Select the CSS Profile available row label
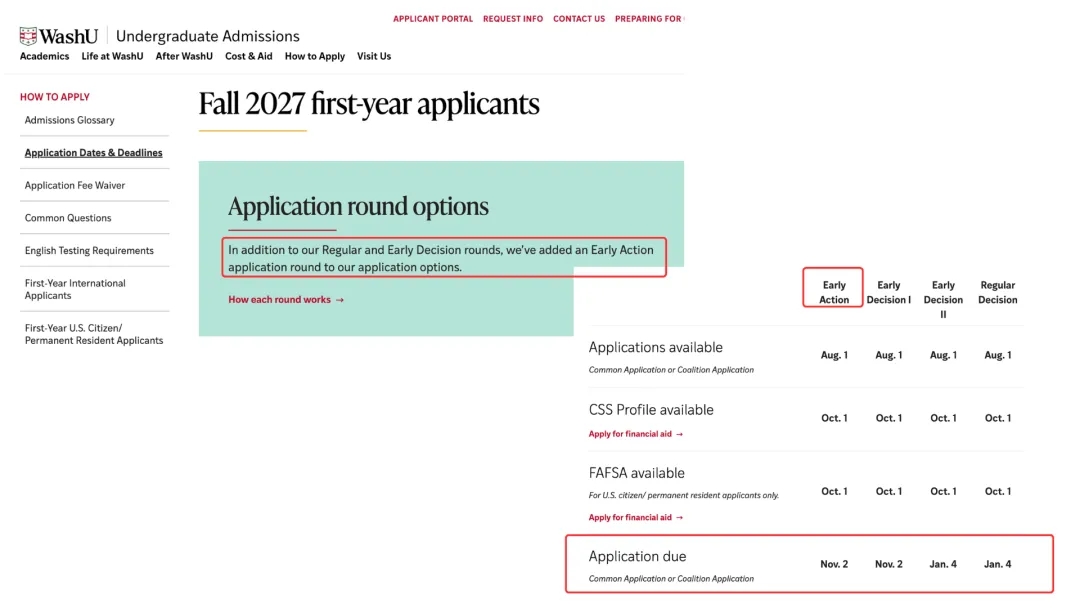The width and height of the screenshot is (1080, 608). (x=651, y=410)
